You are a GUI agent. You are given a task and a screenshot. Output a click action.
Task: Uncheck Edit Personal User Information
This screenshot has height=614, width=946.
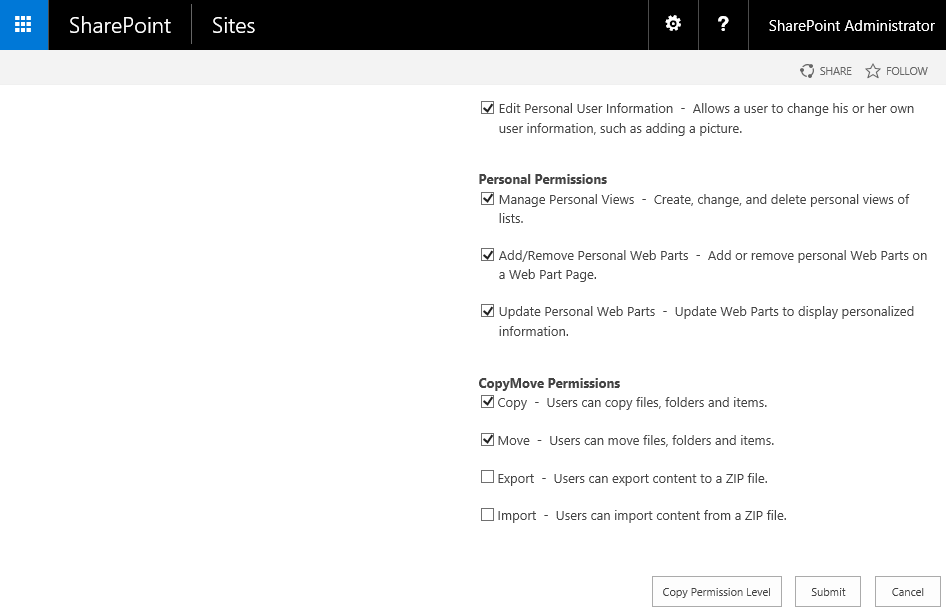488,108
